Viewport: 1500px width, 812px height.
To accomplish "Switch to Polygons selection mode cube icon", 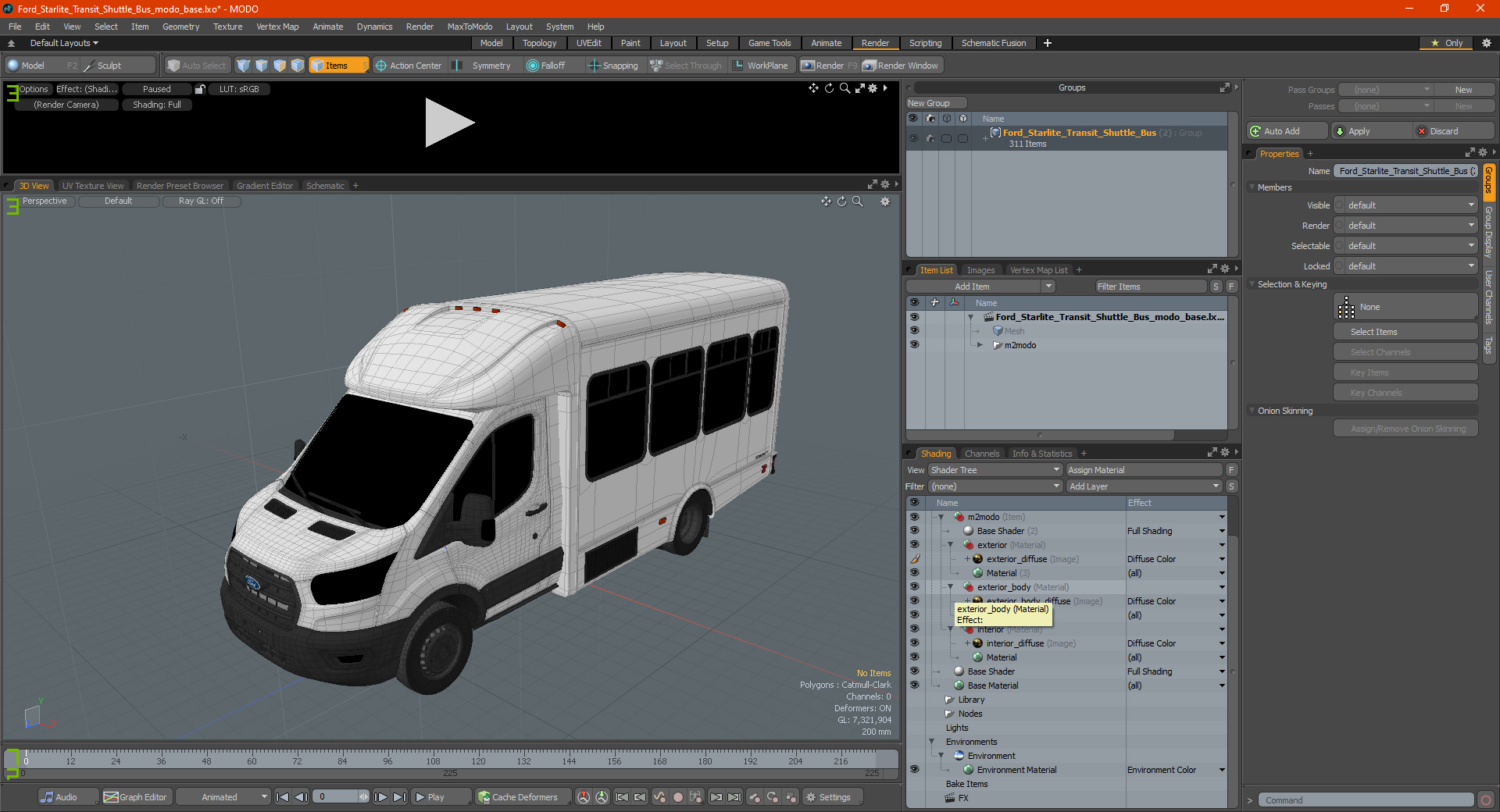I will (x=280, y=66).
